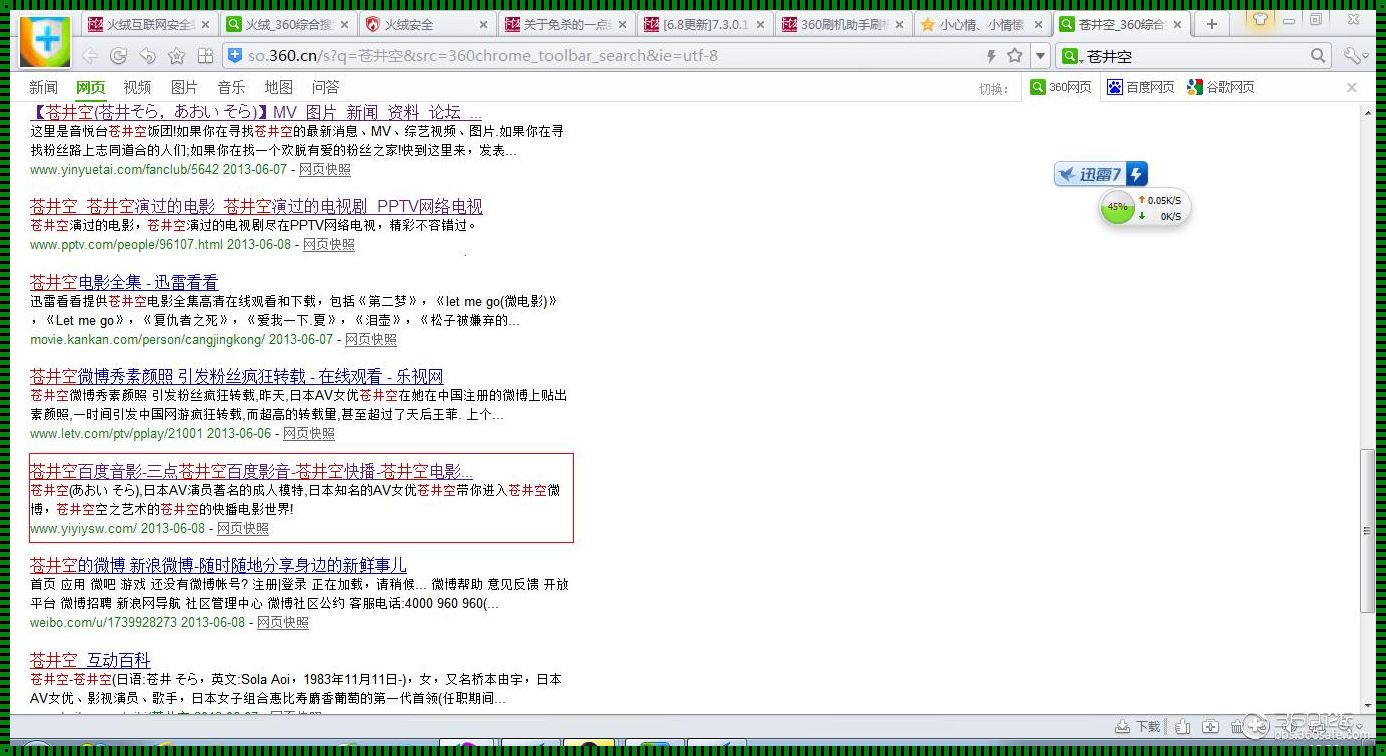Open the 音乐 search category
This screenshot has width=1386, height=756.
click(232, 88)
